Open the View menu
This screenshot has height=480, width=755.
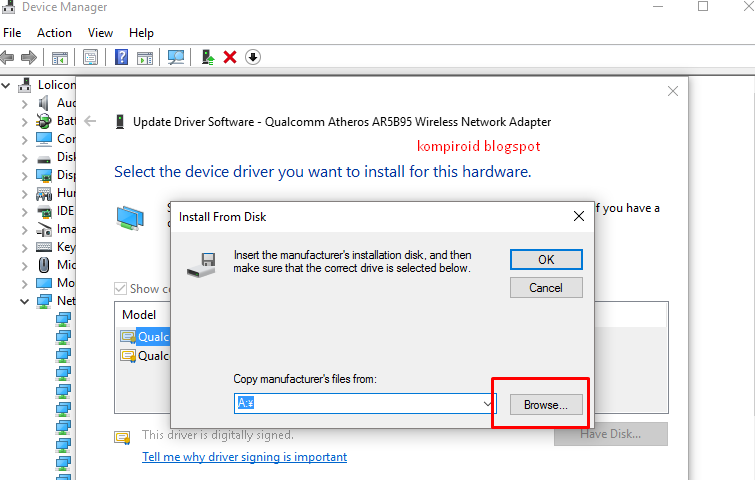pyautogui.click(x=100, y=33)
